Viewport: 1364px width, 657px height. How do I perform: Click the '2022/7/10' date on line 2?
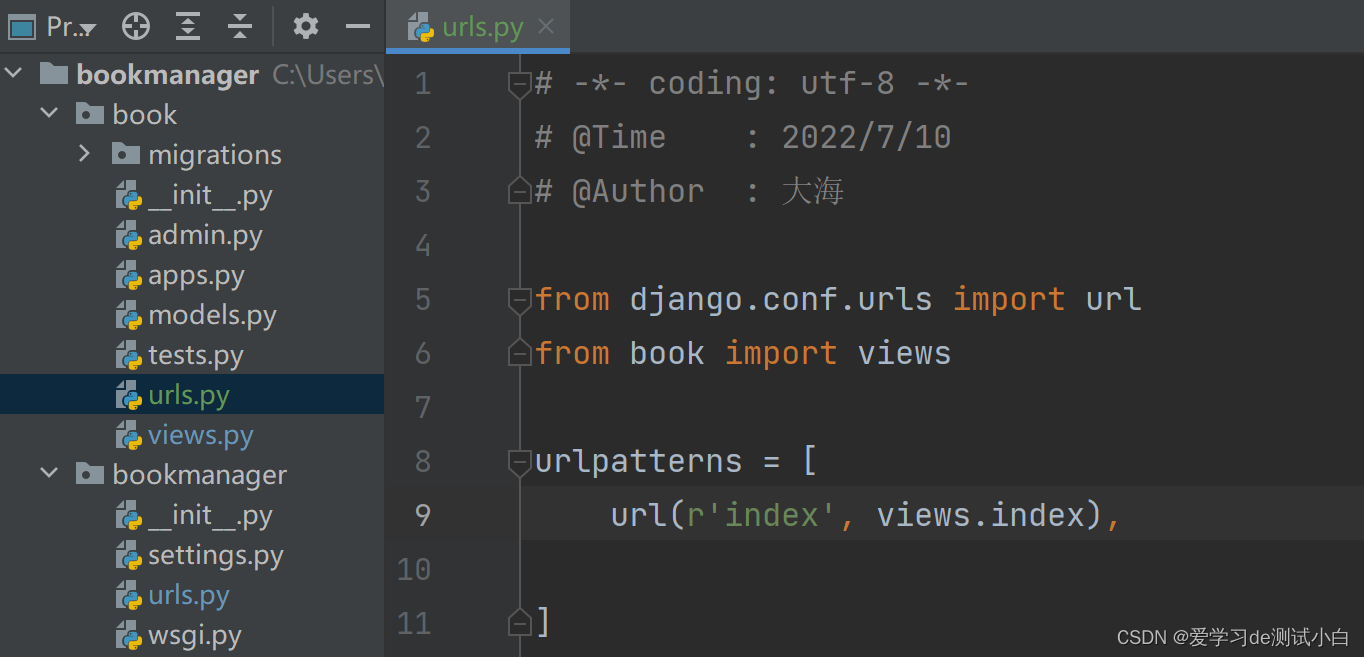tap(866, 137)
